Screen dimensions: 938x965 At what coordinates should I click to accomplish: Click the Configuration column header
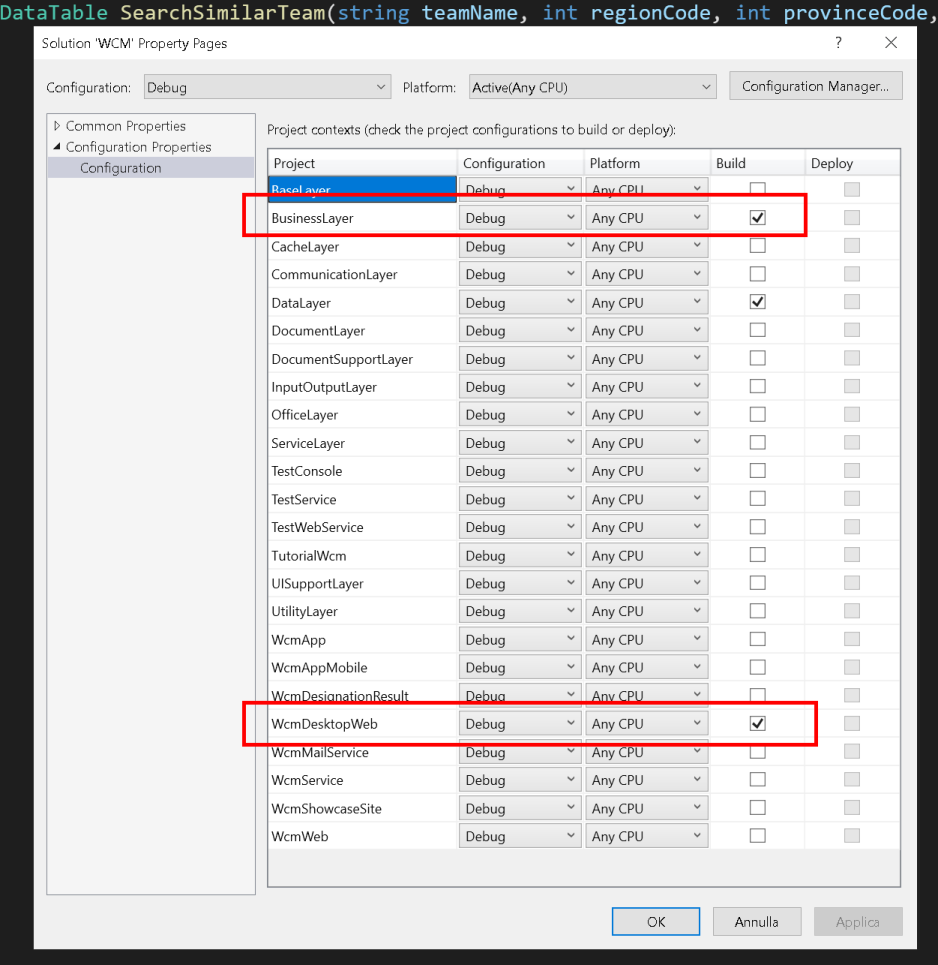(520, 163)
